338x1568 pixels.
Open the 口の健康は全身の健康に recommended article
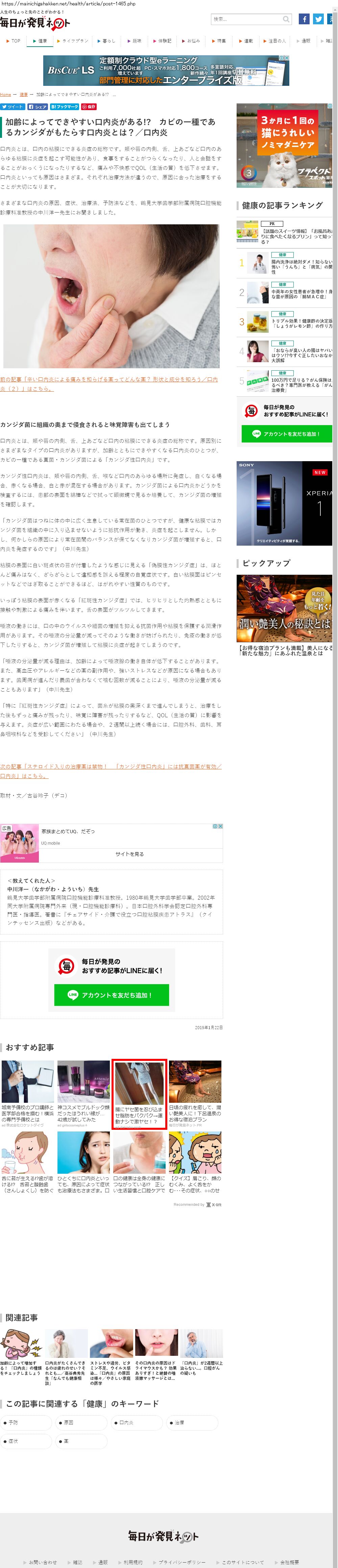[x=140, y=1163]
